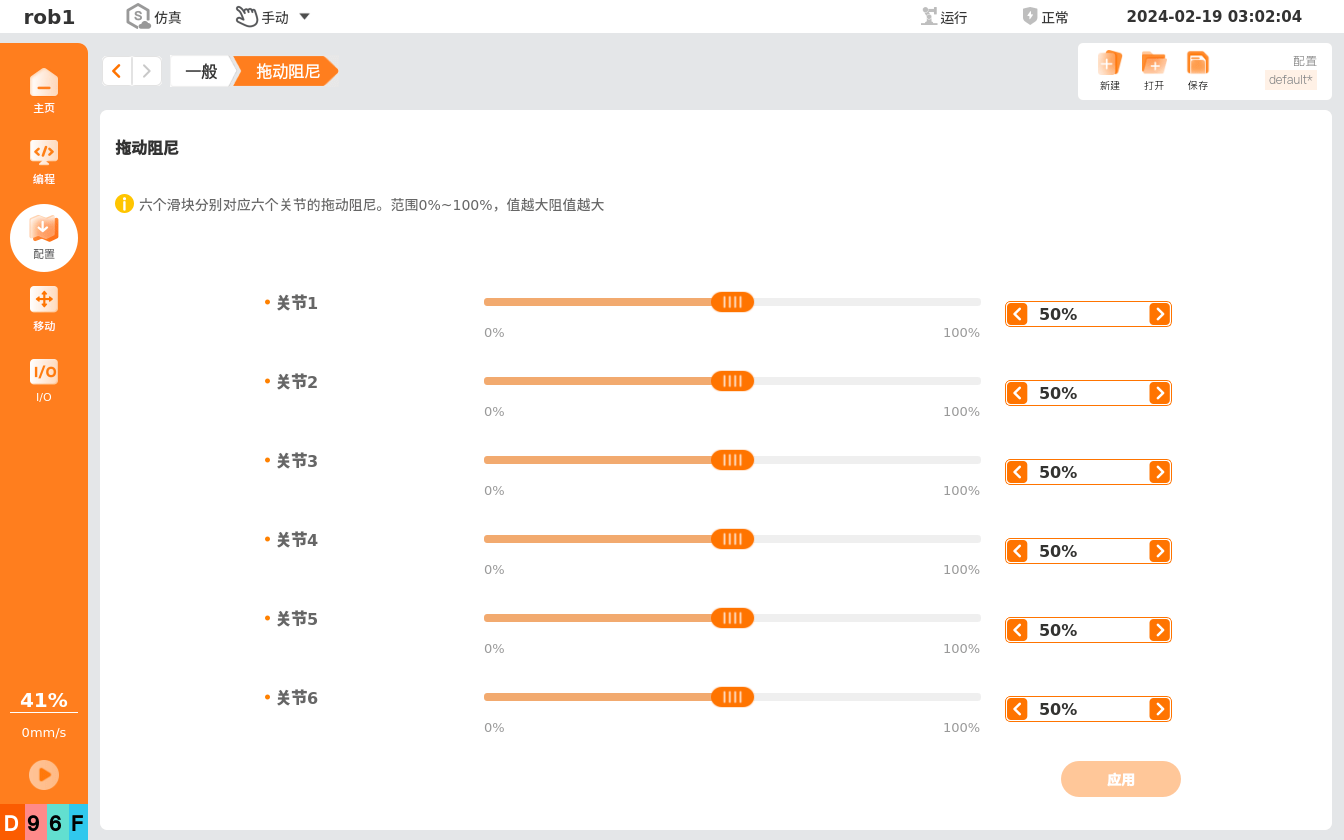Increase 关节4 damping with right arrow
Screen dimensions: 1344x840
1159,551
